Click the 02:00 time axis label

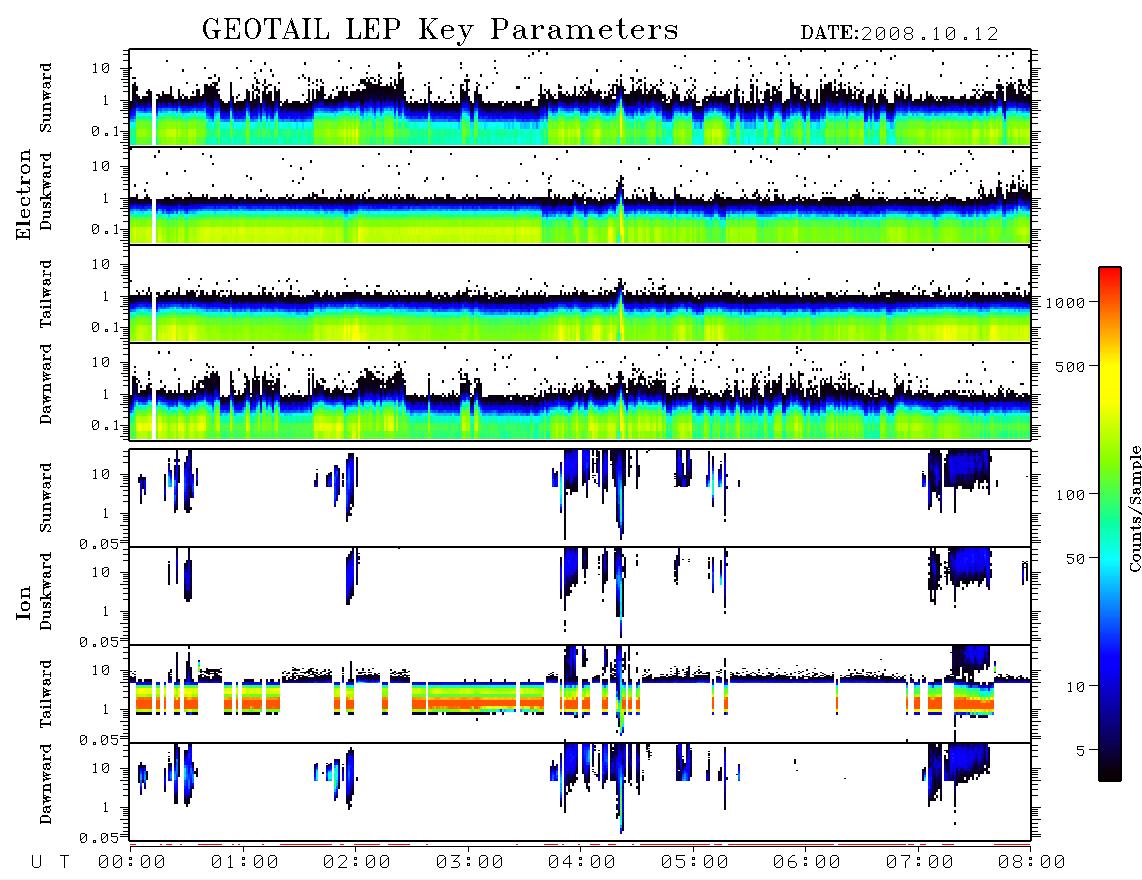357,863
